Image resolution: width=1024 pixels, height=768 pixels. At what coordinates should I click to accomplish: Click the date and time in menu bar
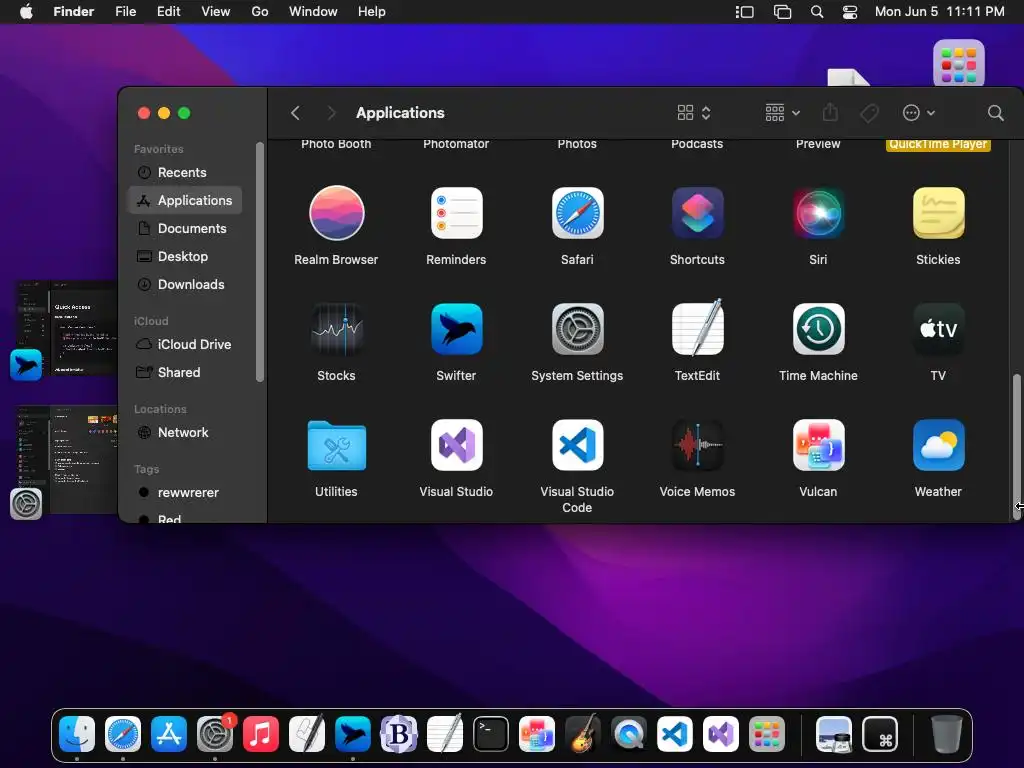[939, 12]
